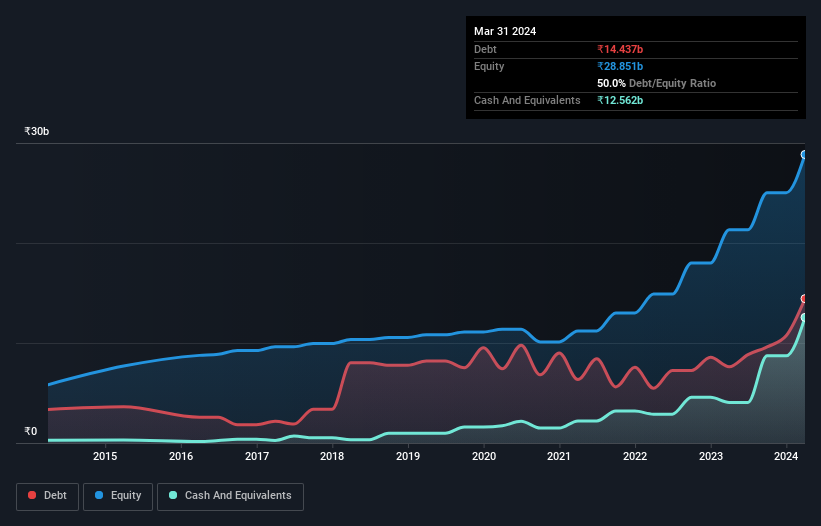
Task: Select the Equity endpoint marker at Mar 2024
Action: [804, 154]
